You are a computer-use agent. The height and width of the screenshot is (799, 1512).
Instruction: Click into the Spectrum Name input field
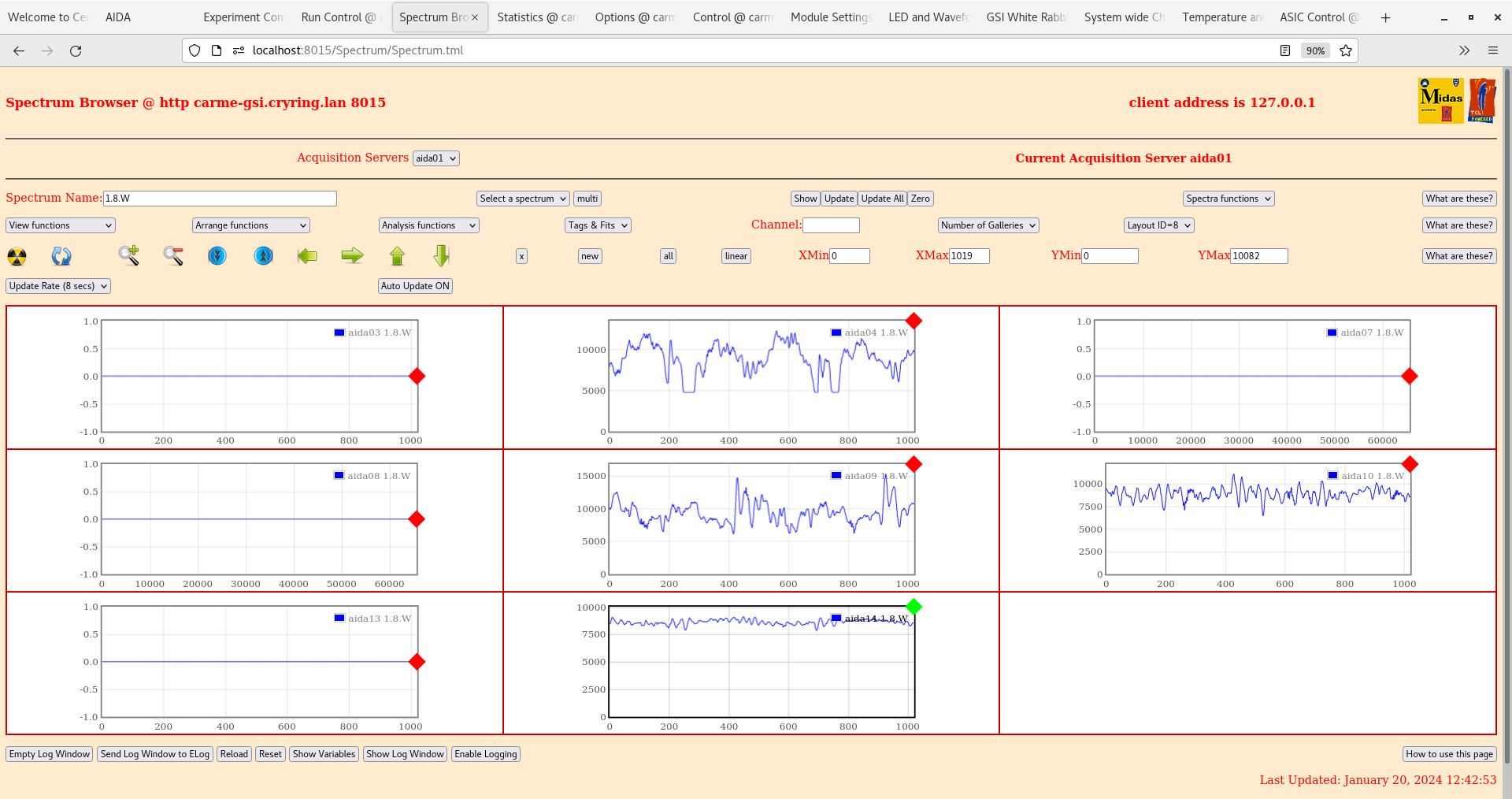pos(220,199)
